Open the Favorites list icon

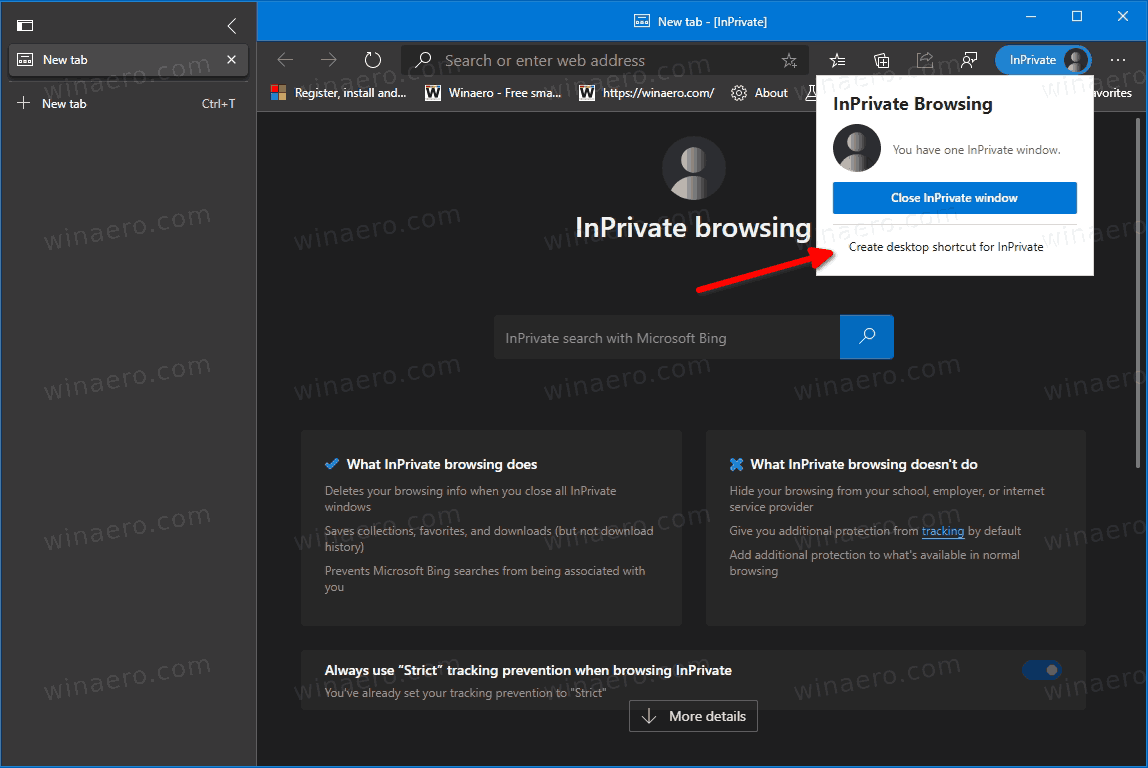coord(837,61)
